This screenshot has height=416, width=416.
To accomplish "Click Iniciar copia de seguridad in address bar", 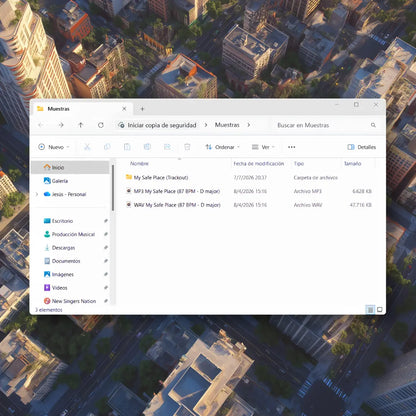I will click(x=162, y=125).
